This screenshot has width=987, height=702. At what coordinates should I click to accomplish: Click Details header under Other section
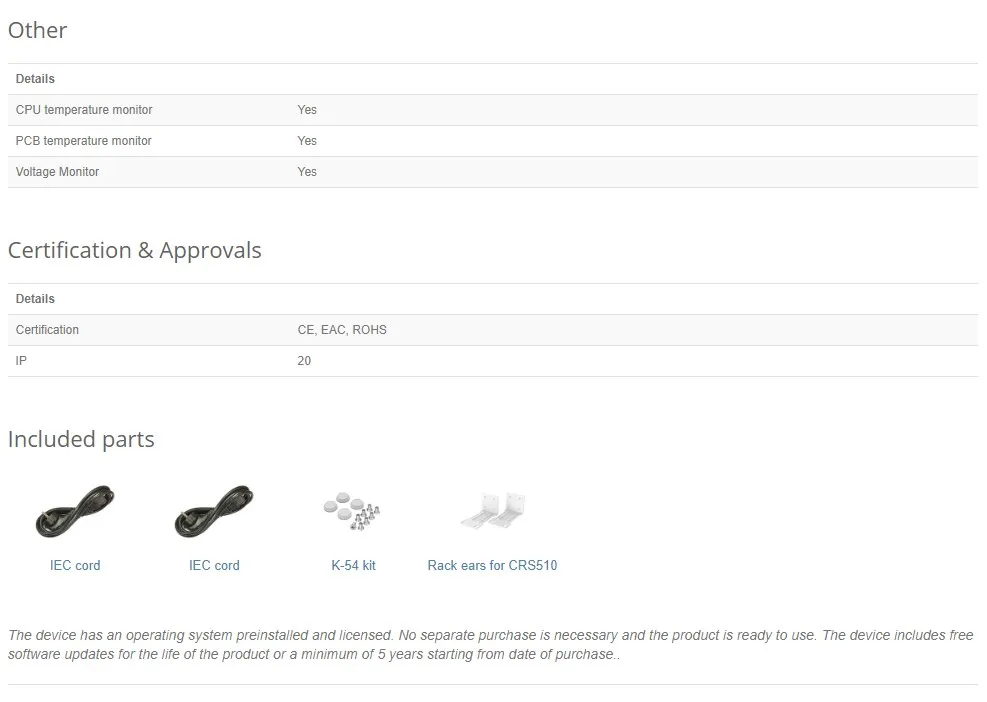(35, 79)
